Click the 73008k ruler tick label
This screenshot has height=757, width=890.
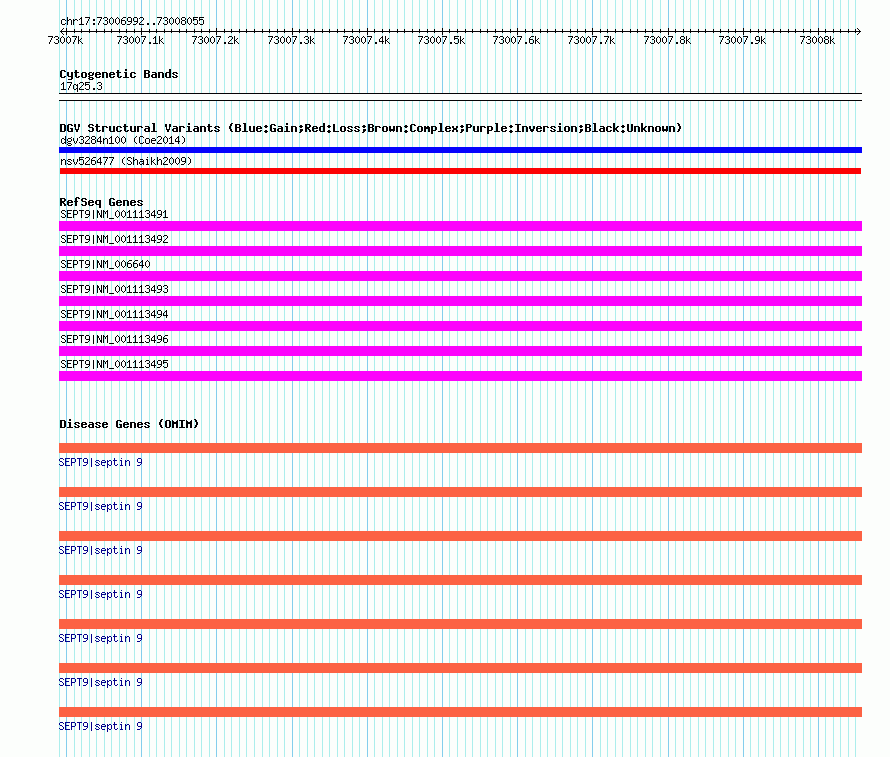[x=817, y=40]
